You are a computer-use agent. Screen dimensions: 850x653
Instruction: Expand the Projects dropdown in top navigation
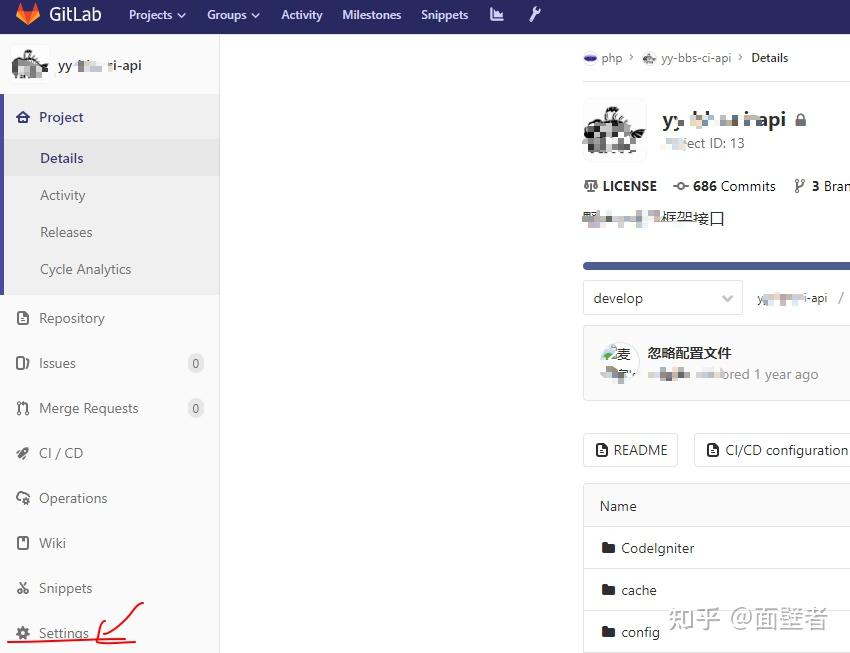click(x=157, y=15)
